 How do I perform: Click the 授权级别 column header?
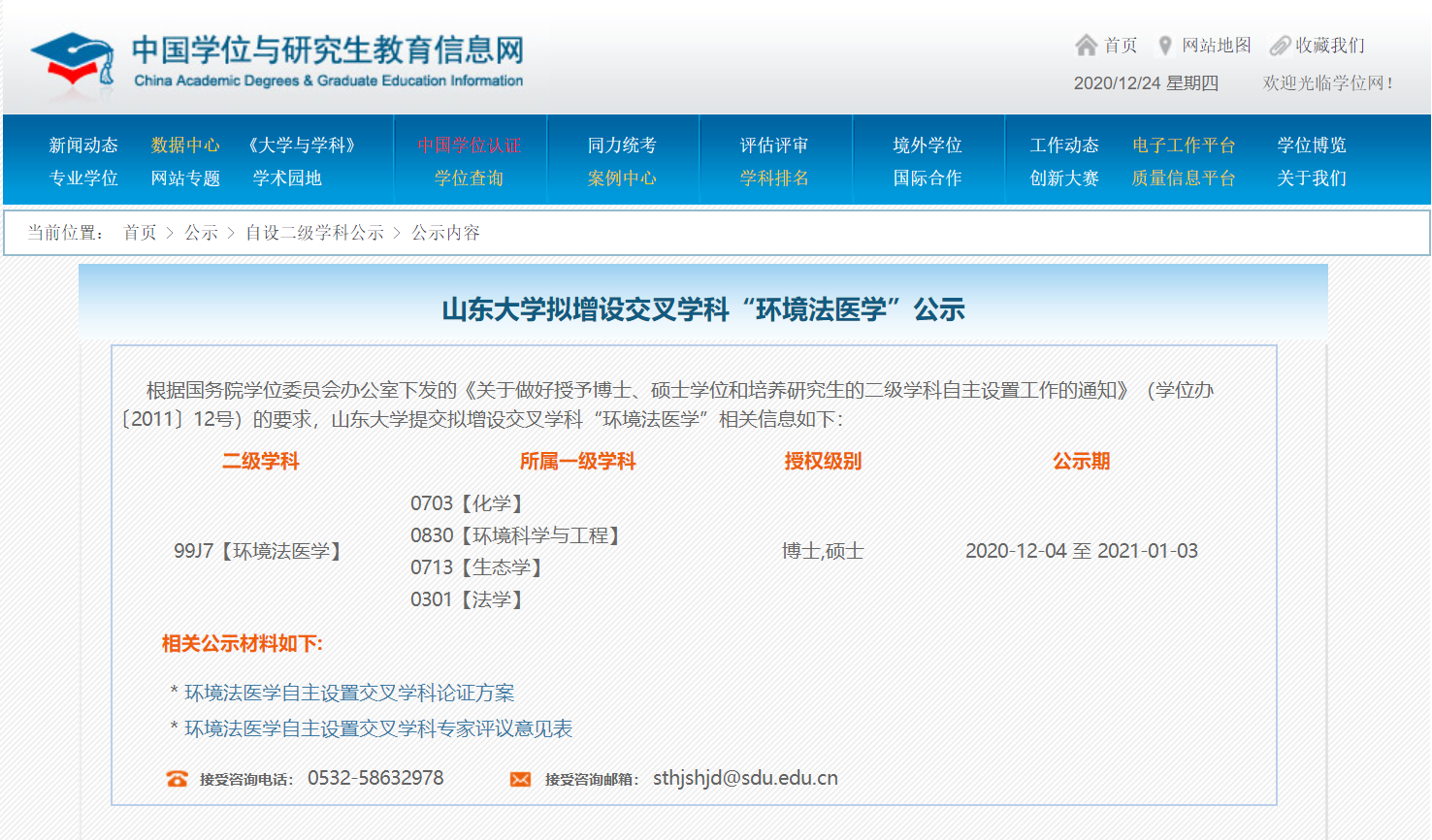click(x=823, y=462)
